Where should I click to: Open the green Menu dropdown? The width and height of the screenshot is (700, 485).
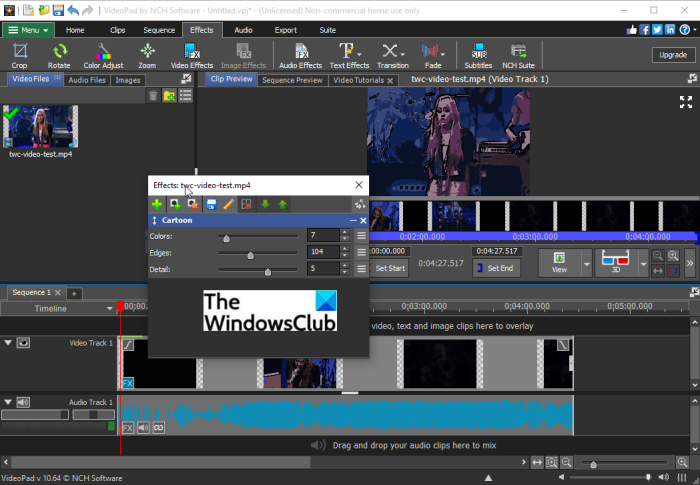tap(30, 30)
